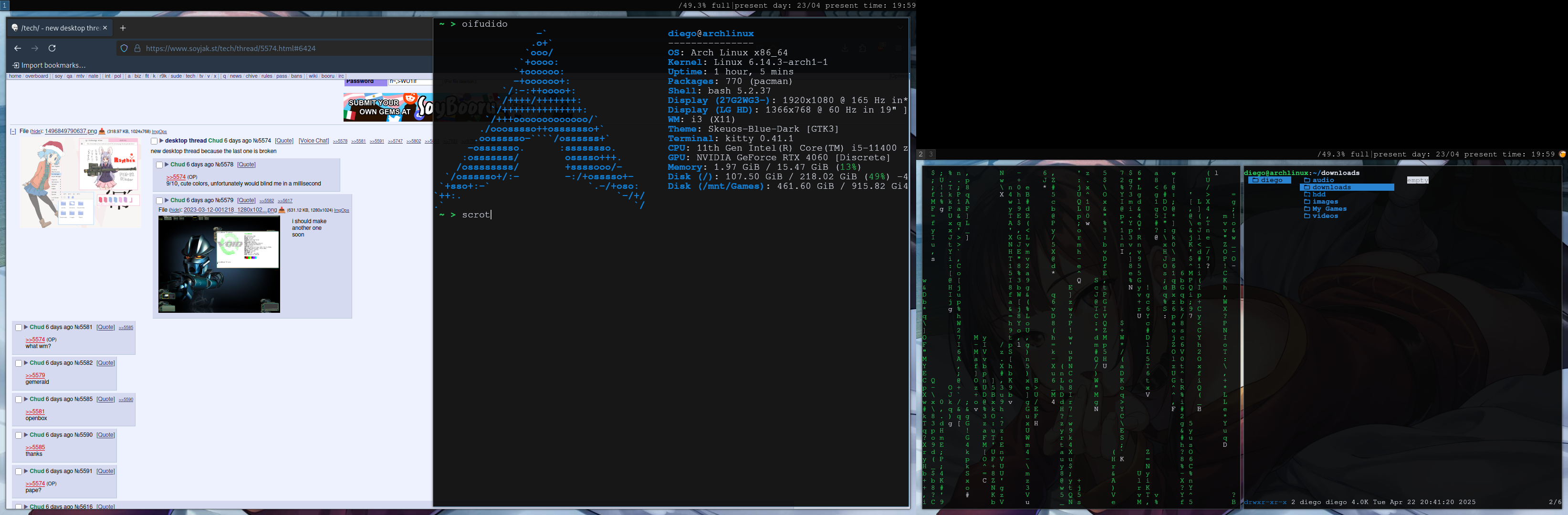The width and height of the screenshot is (1568, 515).
Task: Open post menu arrow of №5581
Action: [26, 327]
